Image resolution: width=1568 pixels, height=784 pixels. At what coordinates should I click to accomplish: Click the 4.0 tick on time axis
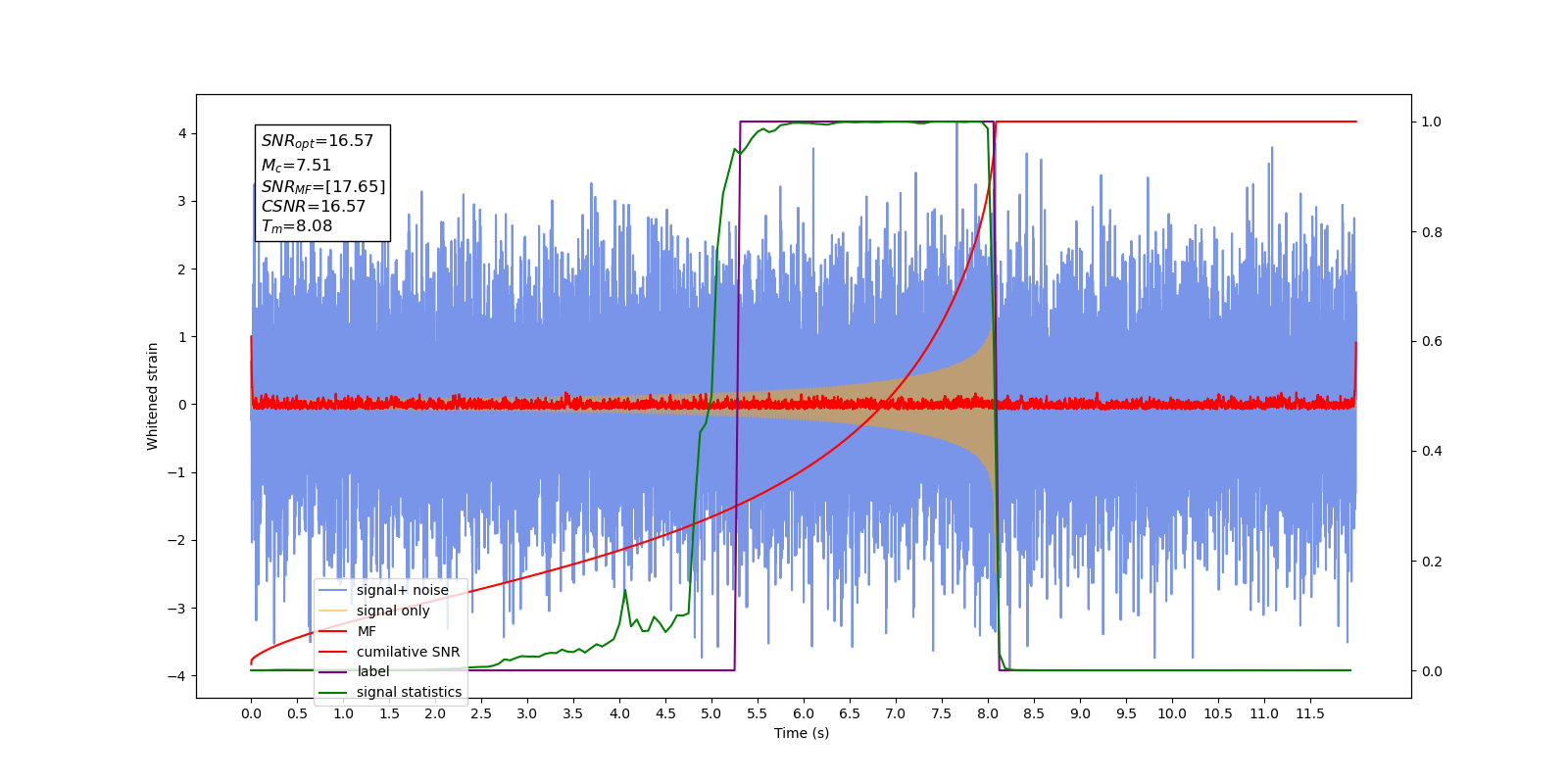click(x=619, y=713)
